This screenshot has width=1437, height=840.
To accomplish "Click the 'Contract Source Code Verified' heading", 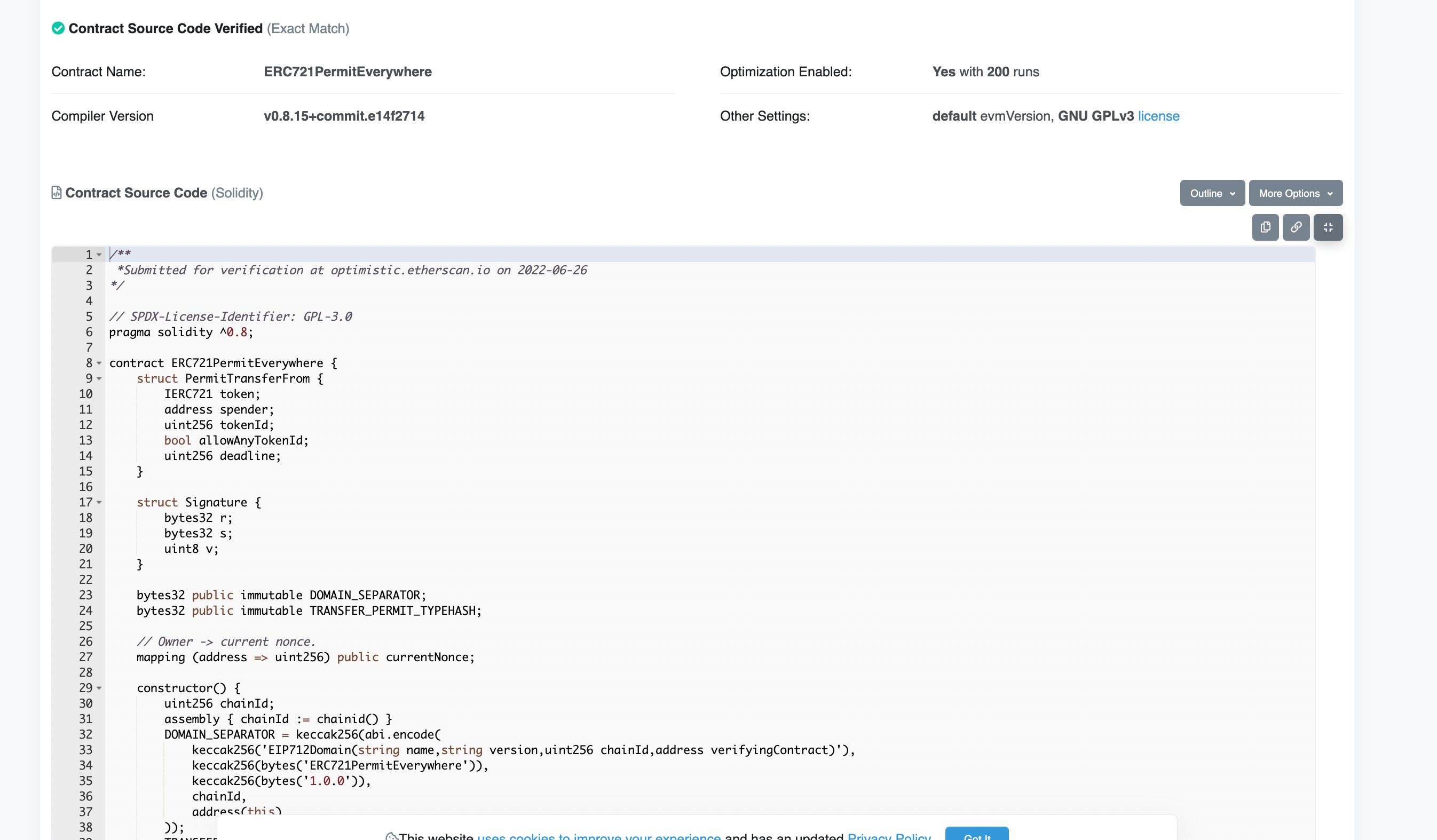I will pyautogui.click(x=165, y=28).
